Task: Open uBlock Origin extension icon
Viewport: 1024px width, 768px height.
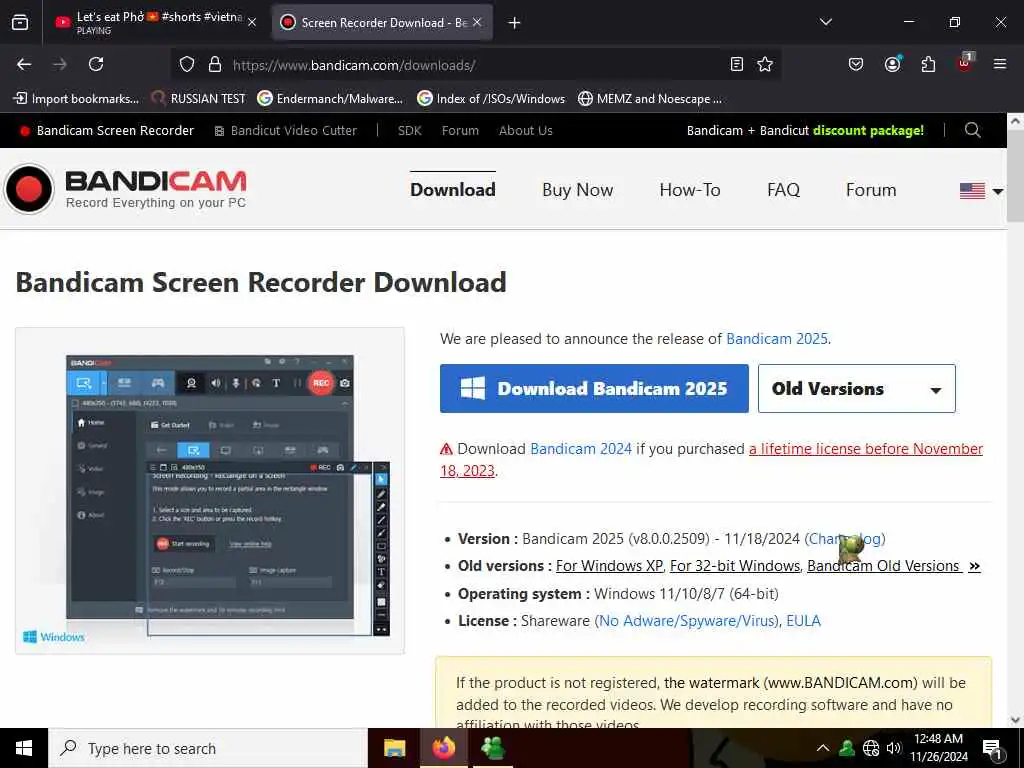Action: 965,63
